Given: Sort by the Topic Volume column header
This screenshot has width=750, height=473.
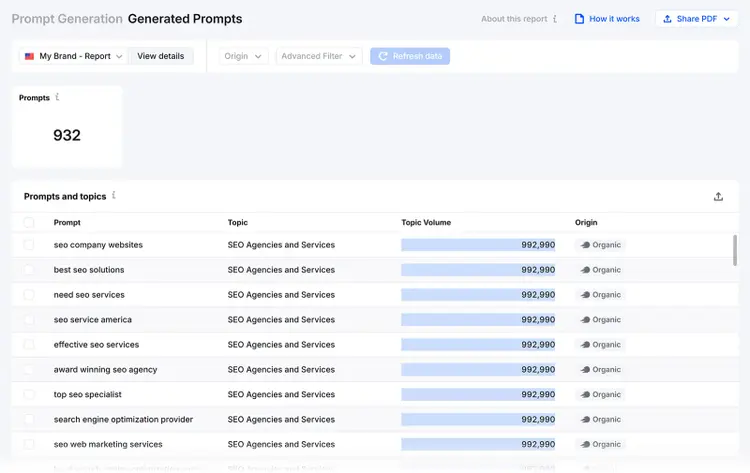Looking at the screenshot, I should click(426, 222).
